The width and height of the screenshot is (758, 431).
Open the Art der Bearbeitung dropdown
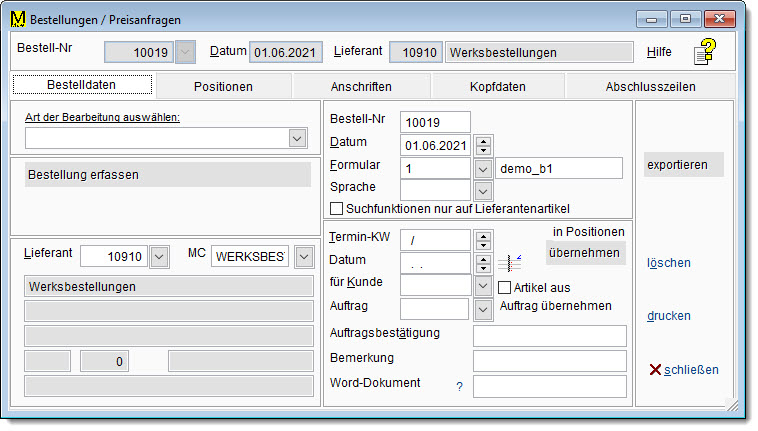click(x=297, y=138)
